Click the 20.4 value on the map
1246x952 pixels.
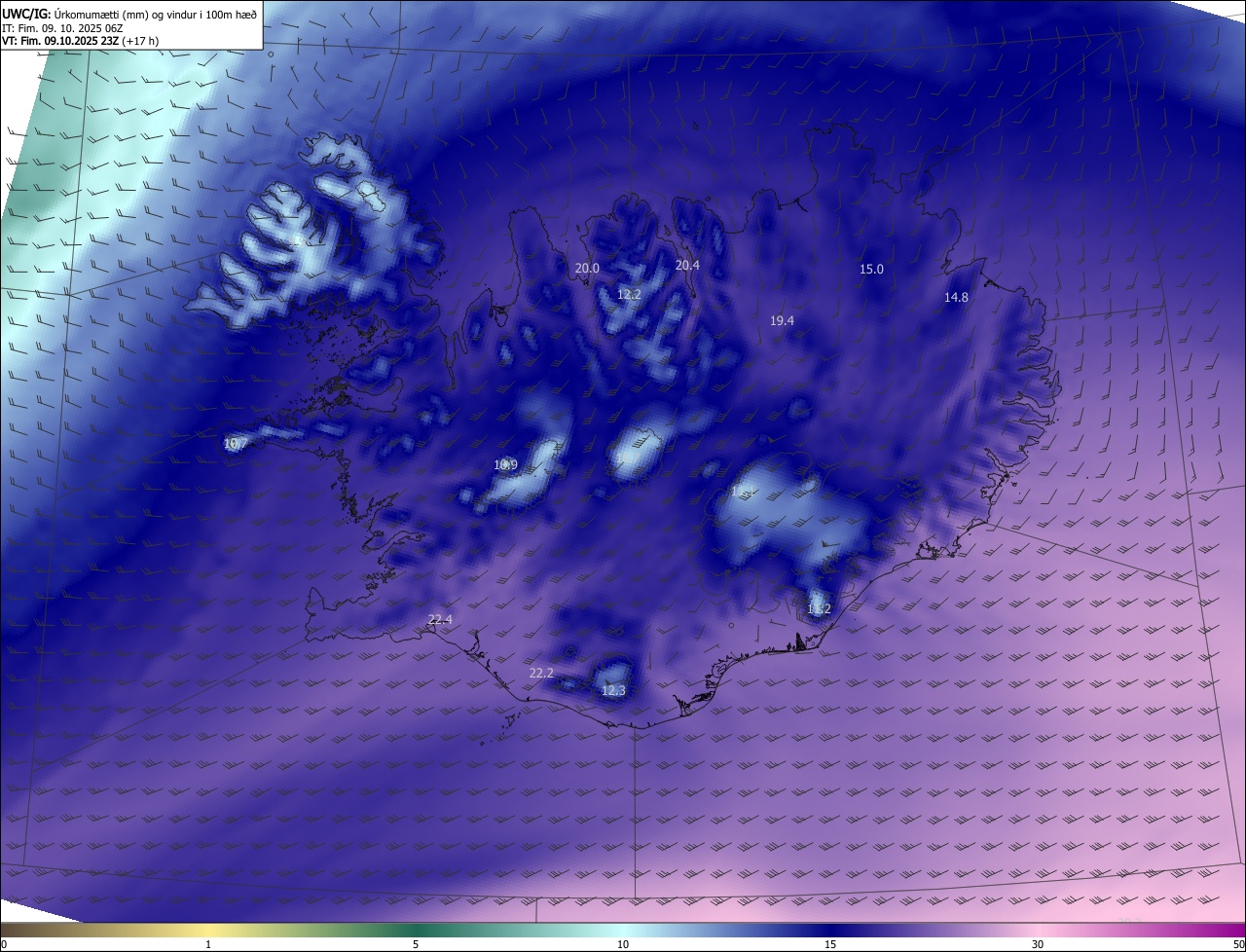[x=688, y=265]
